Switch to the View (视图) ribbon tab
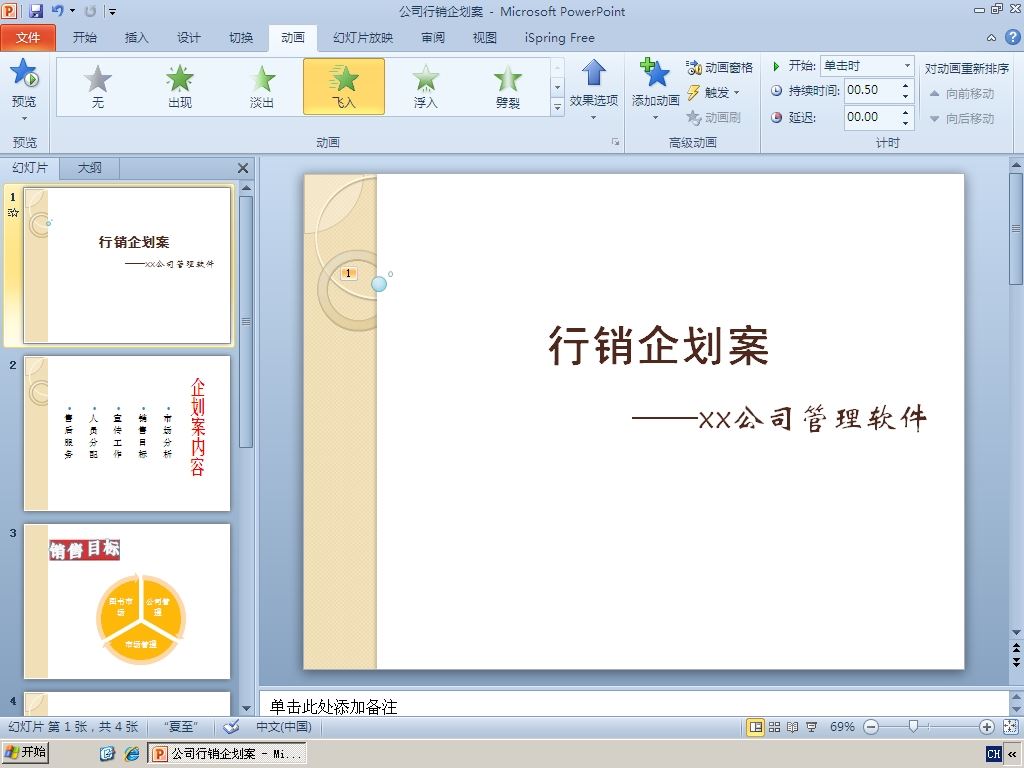Viewport: 1024px width, 768px height. (485, 38)
